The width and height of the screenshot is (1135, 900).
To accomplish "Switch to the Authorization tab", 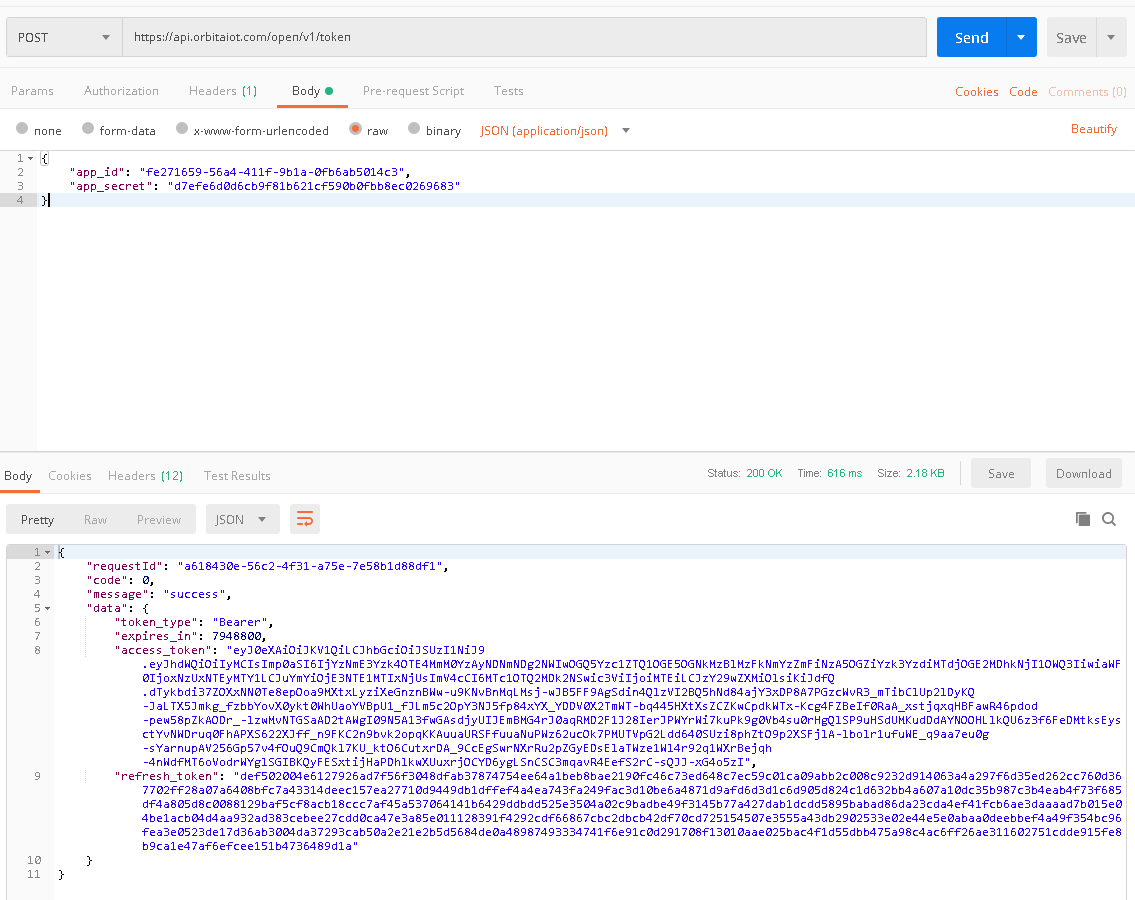I will point(121,91).
